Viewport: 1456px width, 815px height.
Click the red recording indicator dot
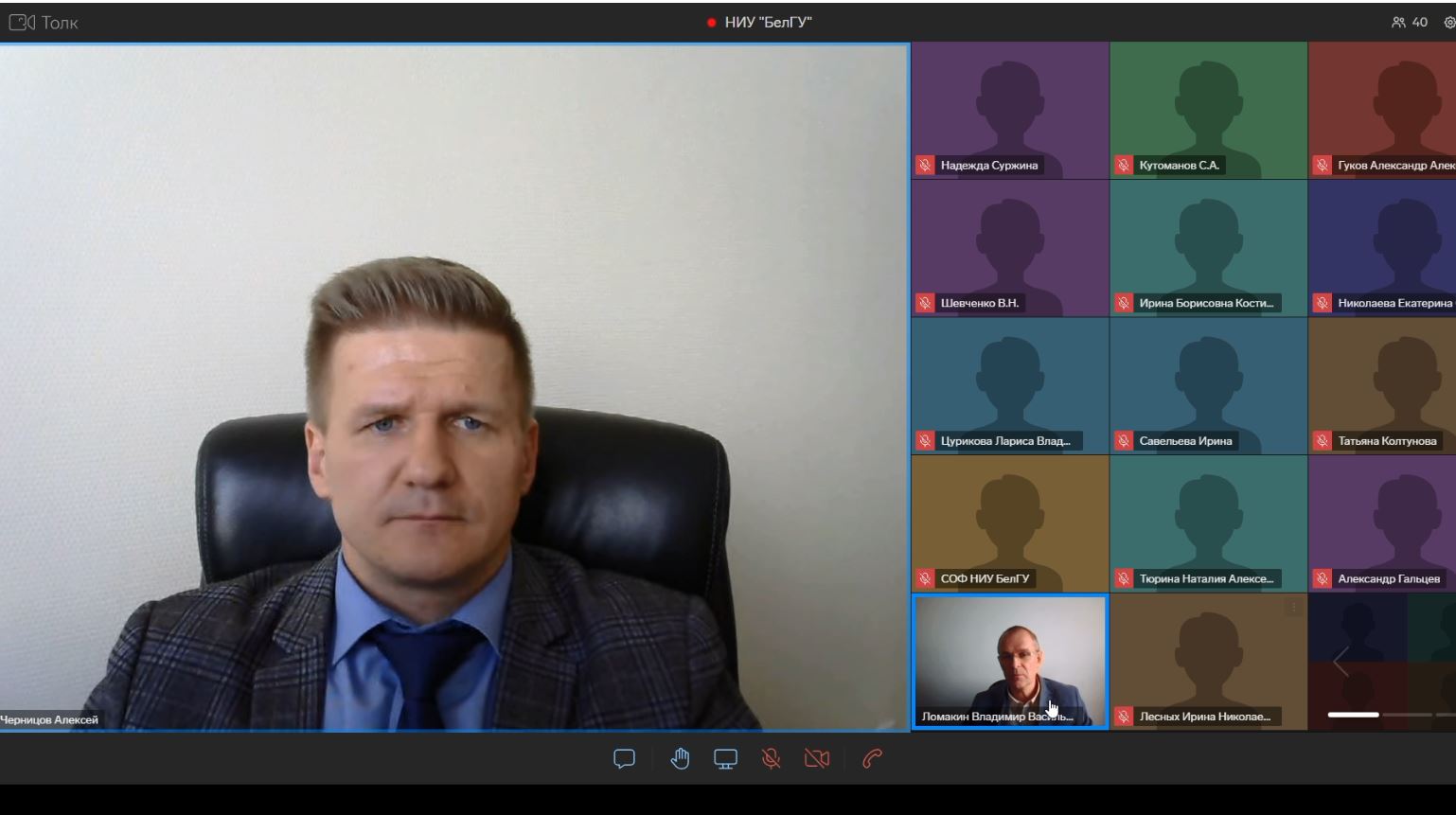[x=711, y=23]
